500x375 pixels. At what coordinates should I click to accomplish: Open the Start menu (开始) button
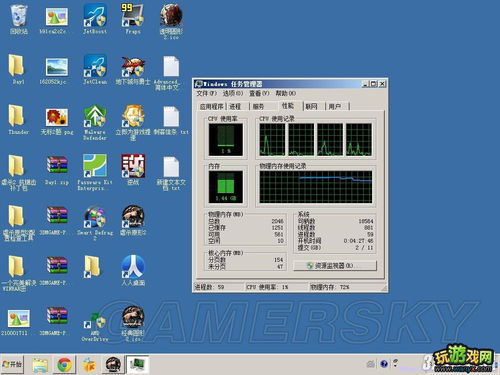[12, 364]
